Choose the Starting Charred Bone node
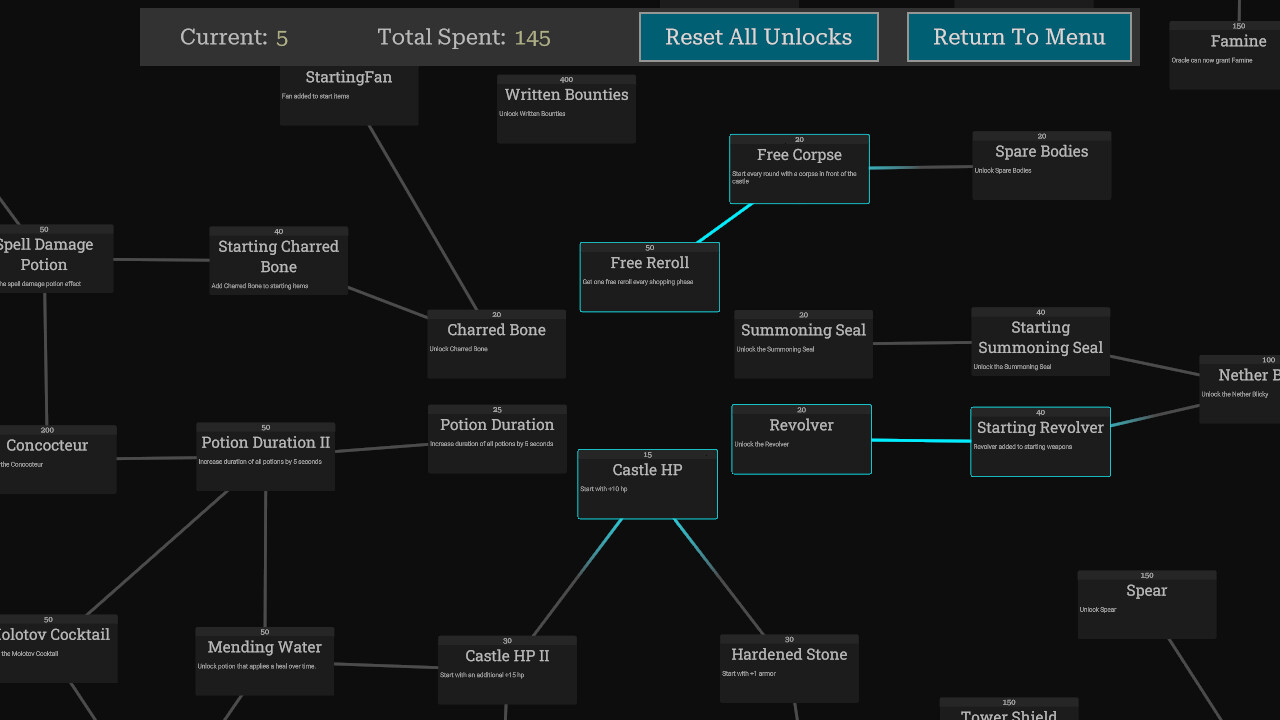The image size is (1280, 720). [x=278, y=260]
